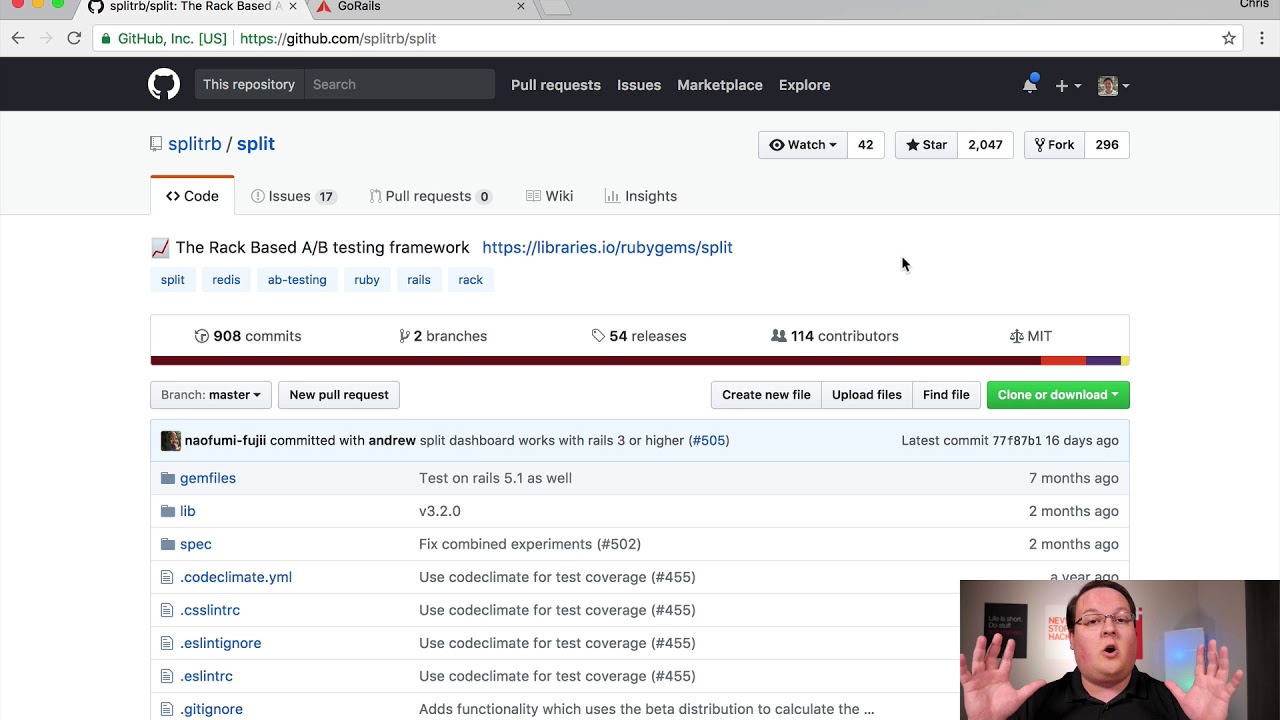
Task: Reload the page with refresh icon
Action: [x=74, y=38]
